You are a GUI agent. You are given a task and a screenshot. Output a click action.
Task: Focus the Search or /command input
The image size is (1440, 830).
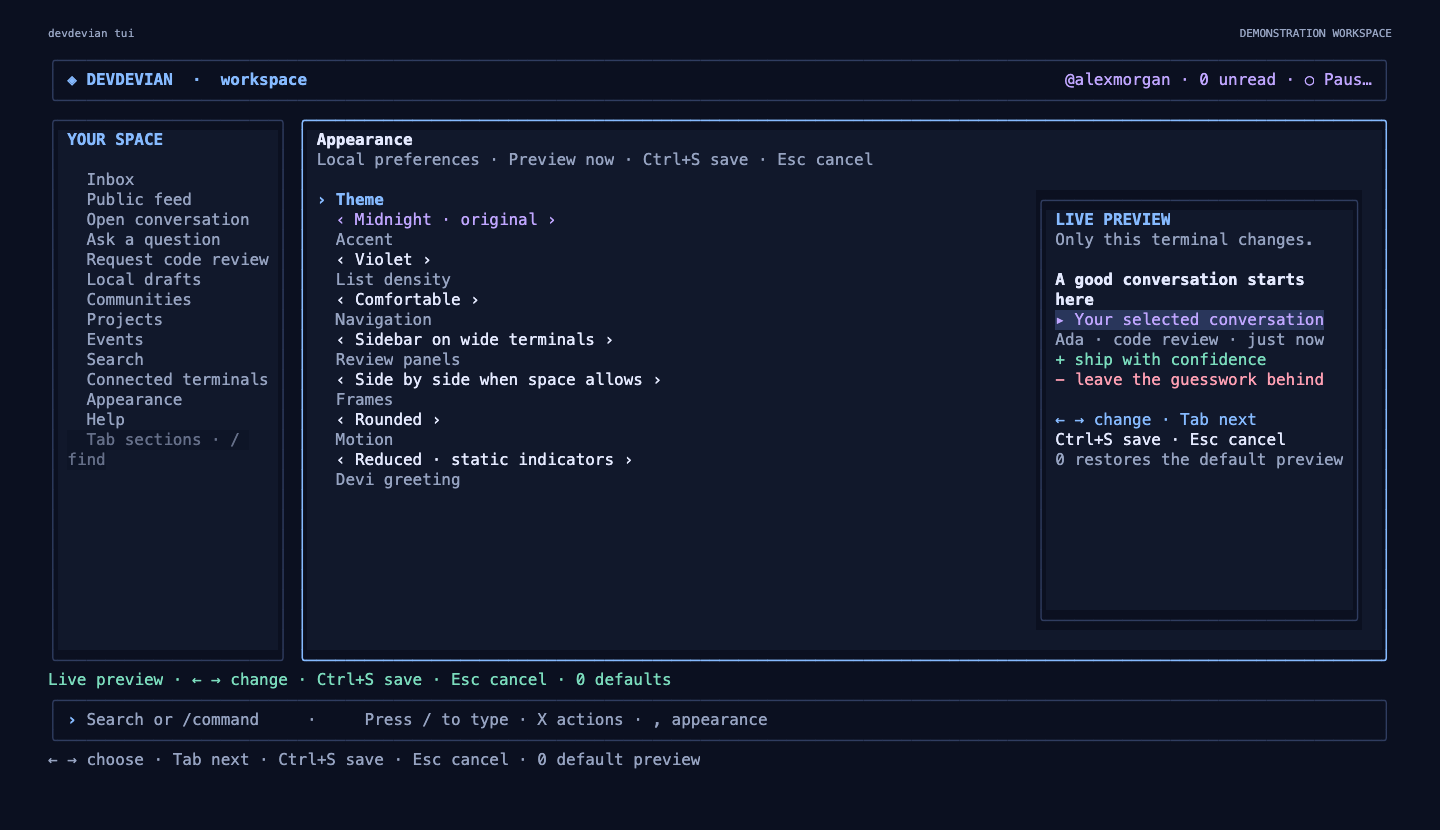[719, 720]
